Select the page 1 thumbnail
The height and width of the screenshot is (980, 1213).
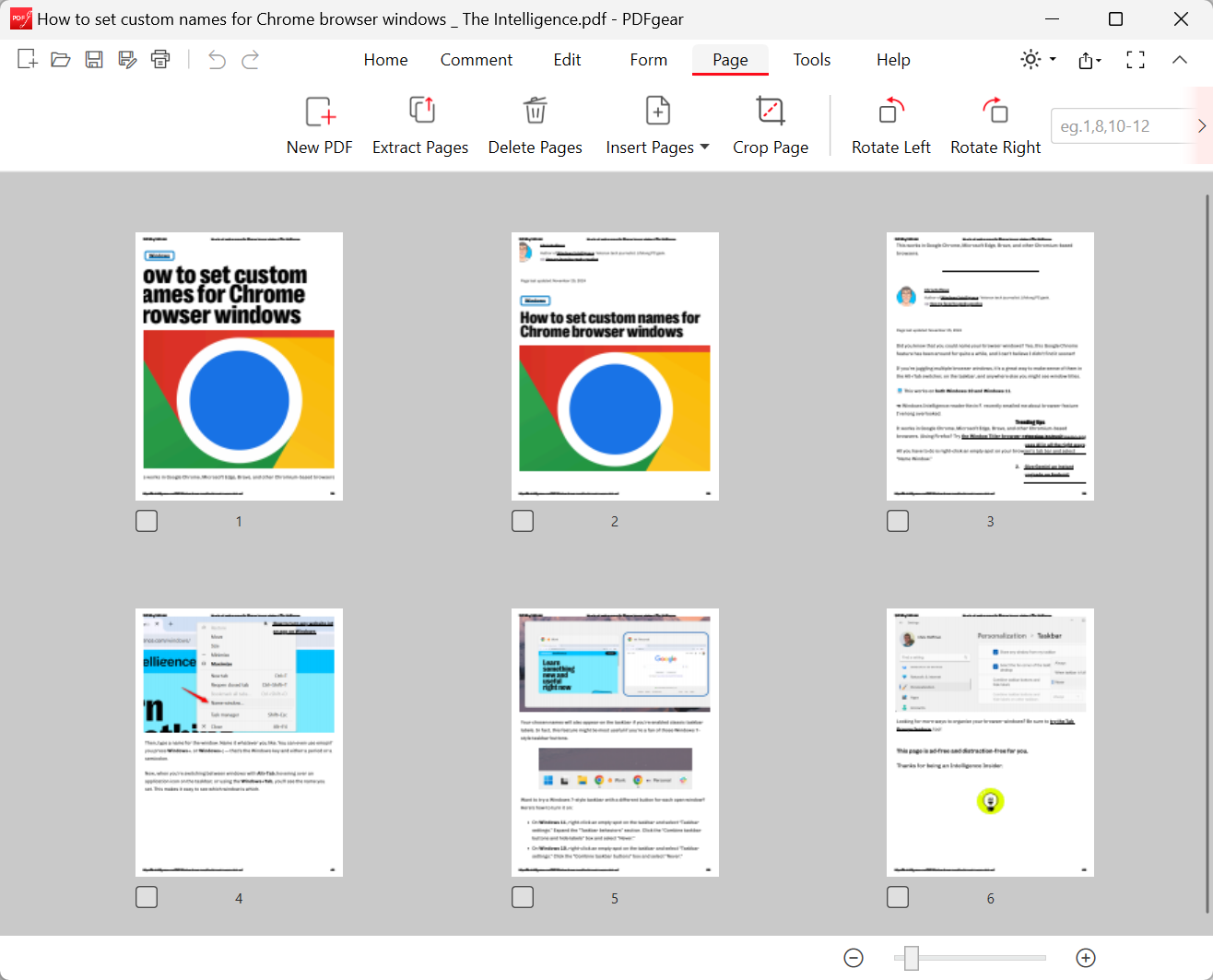tap(239, 366)
